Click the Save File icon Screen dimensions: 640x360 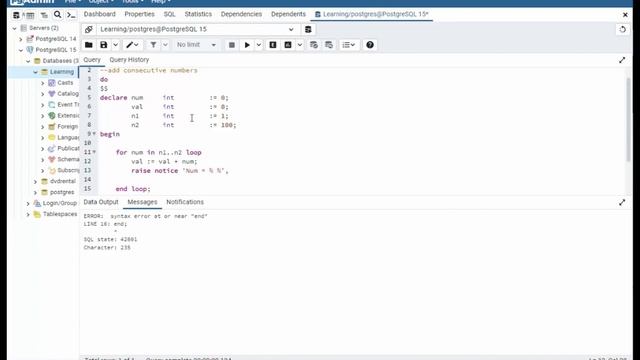[104, 45]
